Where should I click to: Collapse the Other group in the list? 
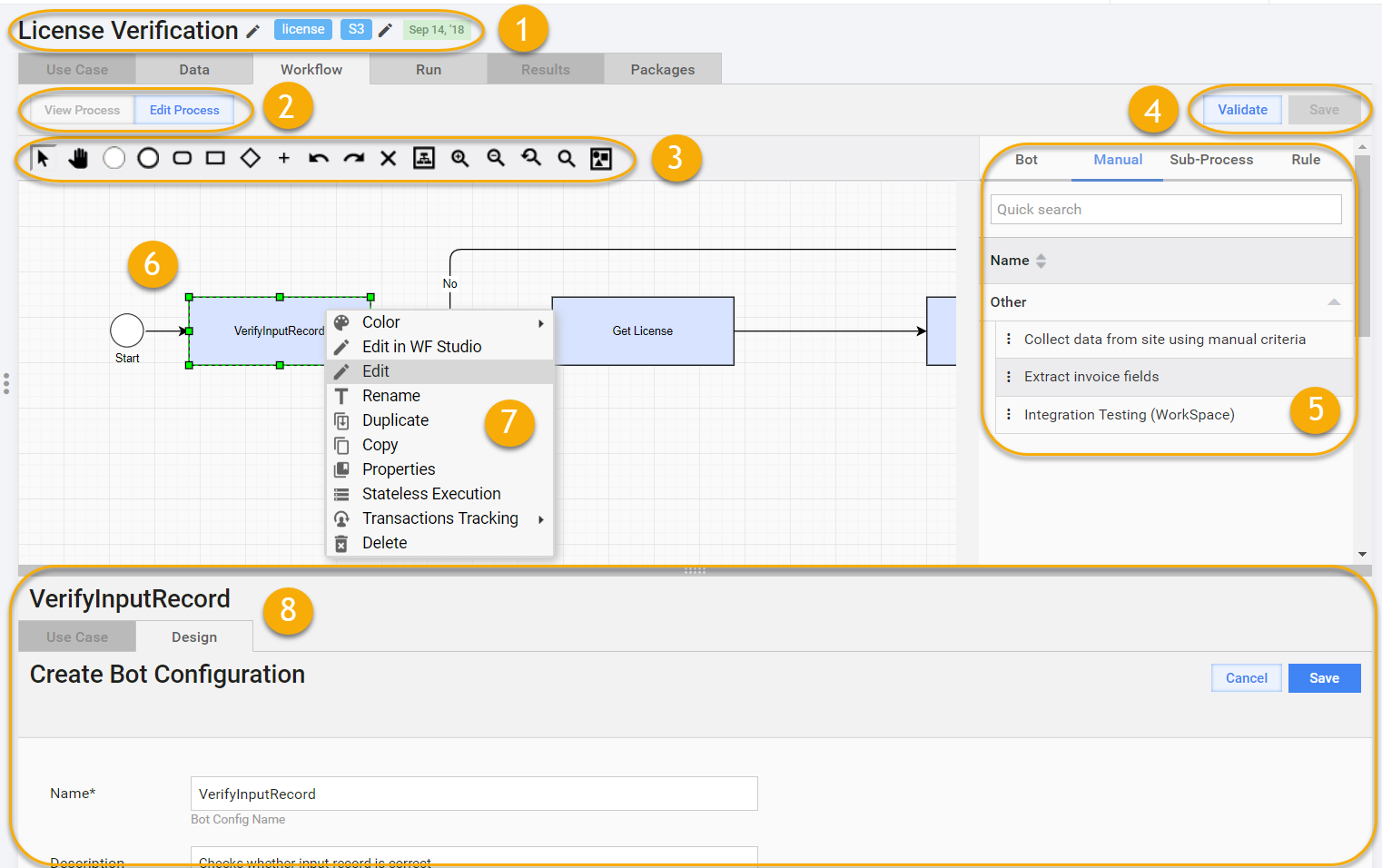tap(1334, 302)
